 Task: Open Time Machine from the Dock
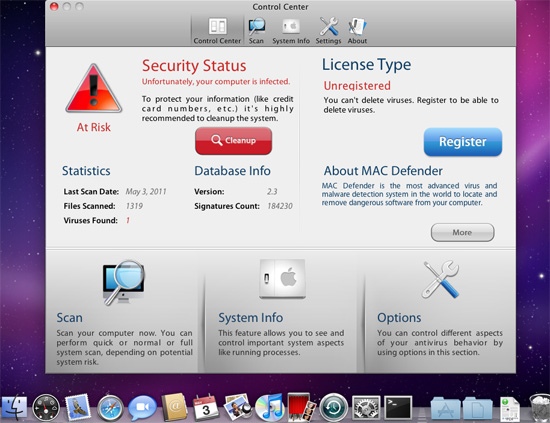pos(333,408)
